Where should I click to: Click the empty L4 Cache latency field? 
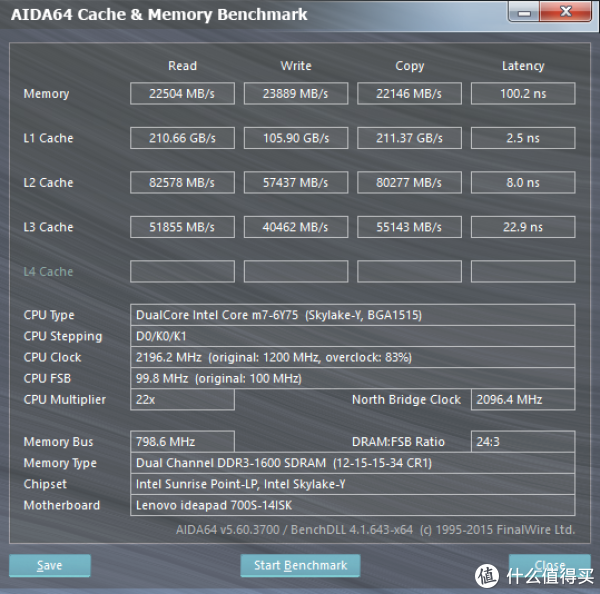point(523,271)
